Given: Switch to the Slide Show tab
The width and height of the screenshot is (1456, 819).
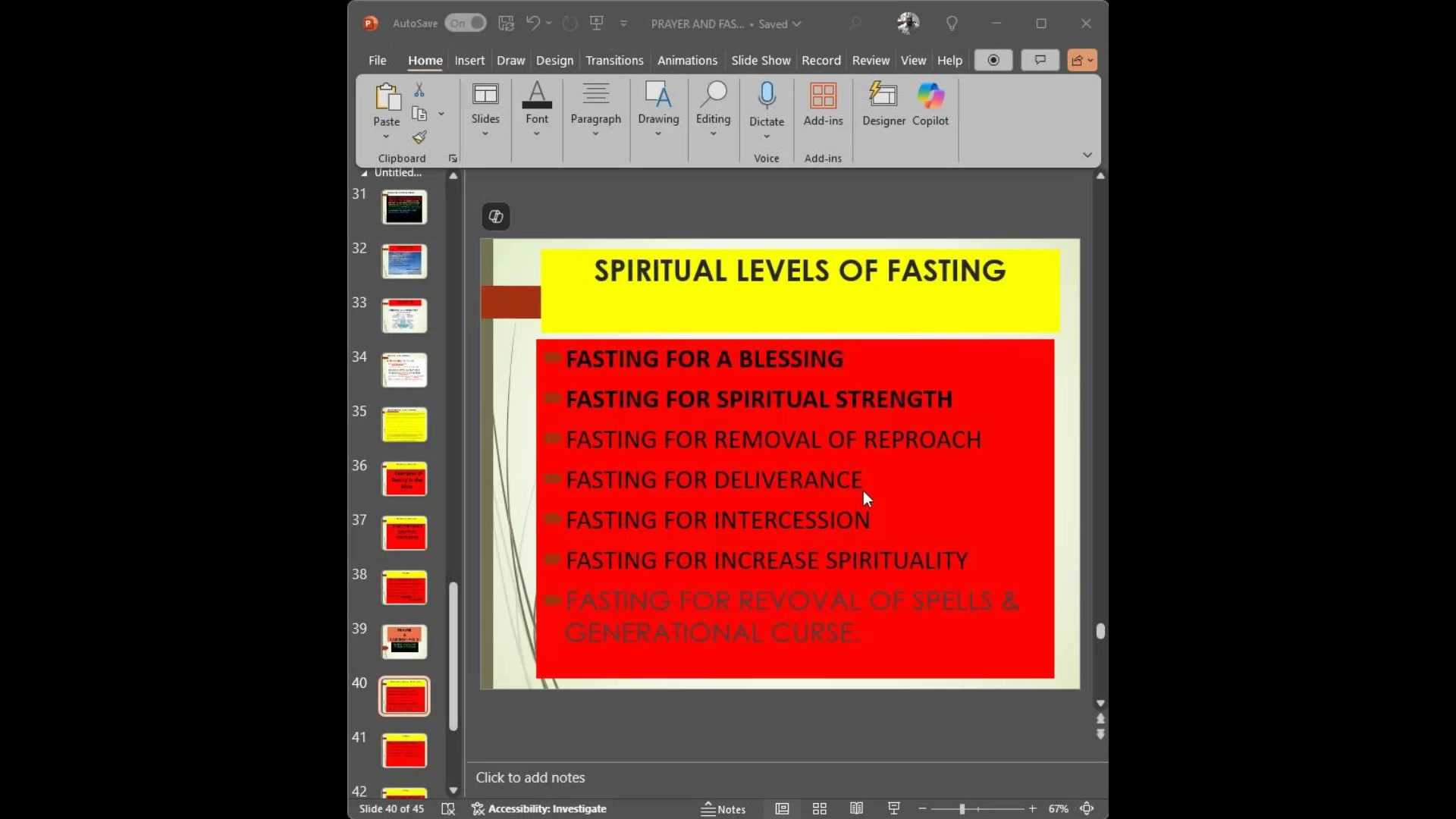Looking at the screenshot, I should [x=761, y=60].
